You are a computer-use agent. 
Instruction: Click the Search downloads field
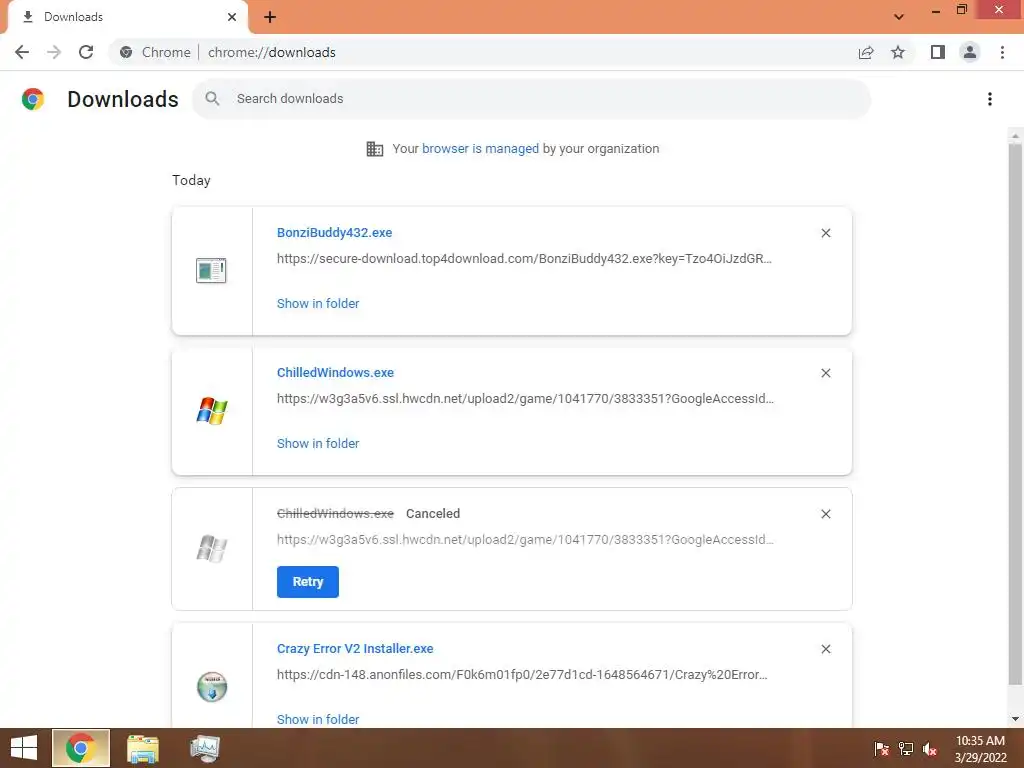coord(531,99)
